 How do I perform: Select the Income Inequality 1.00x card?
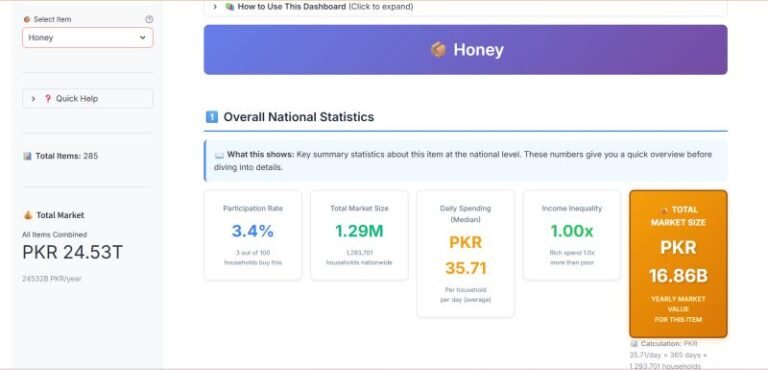pos(572,235)
